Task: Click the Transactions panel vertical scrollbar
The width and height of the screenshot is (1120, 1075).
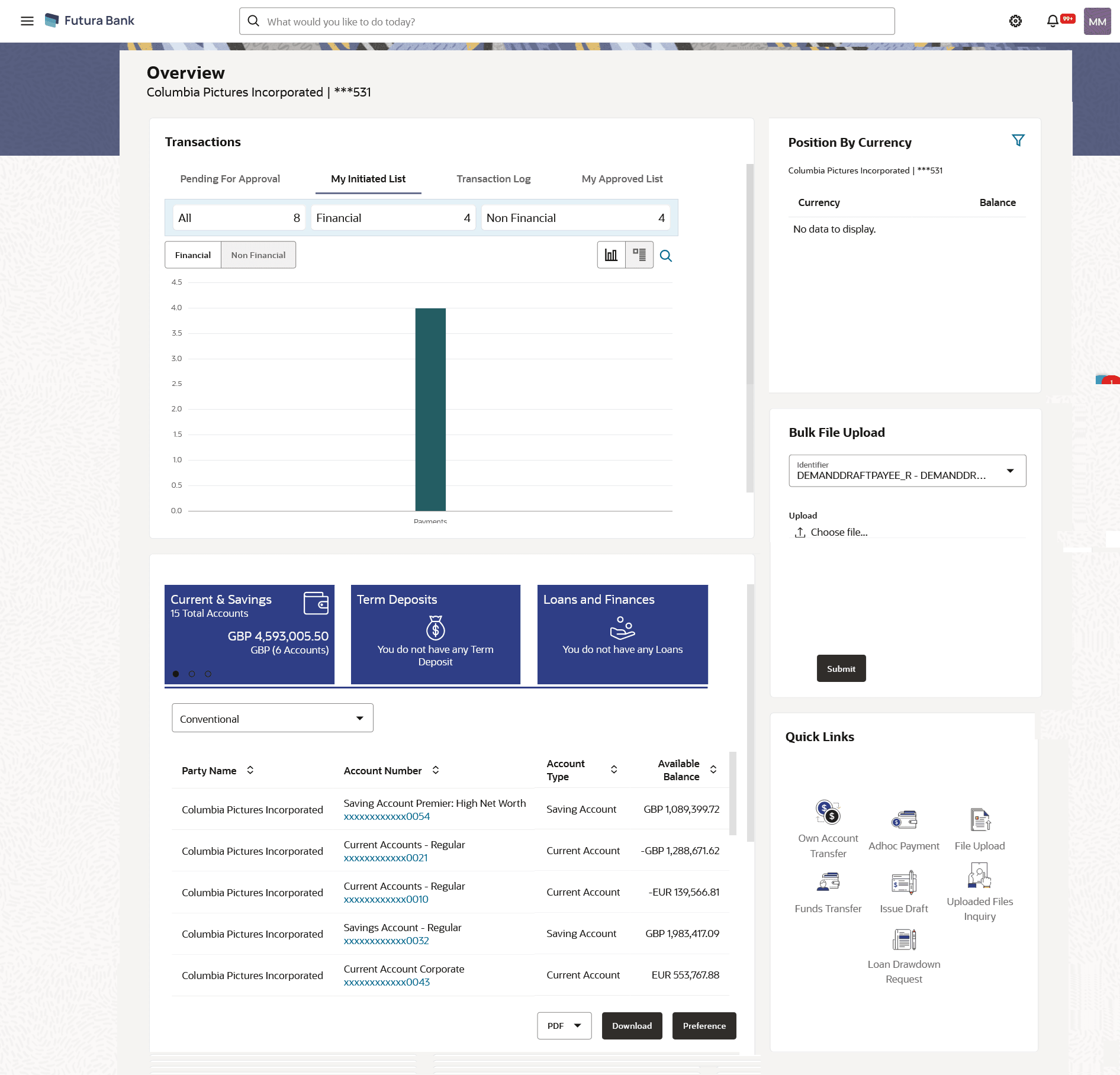Action: point(749,327)
